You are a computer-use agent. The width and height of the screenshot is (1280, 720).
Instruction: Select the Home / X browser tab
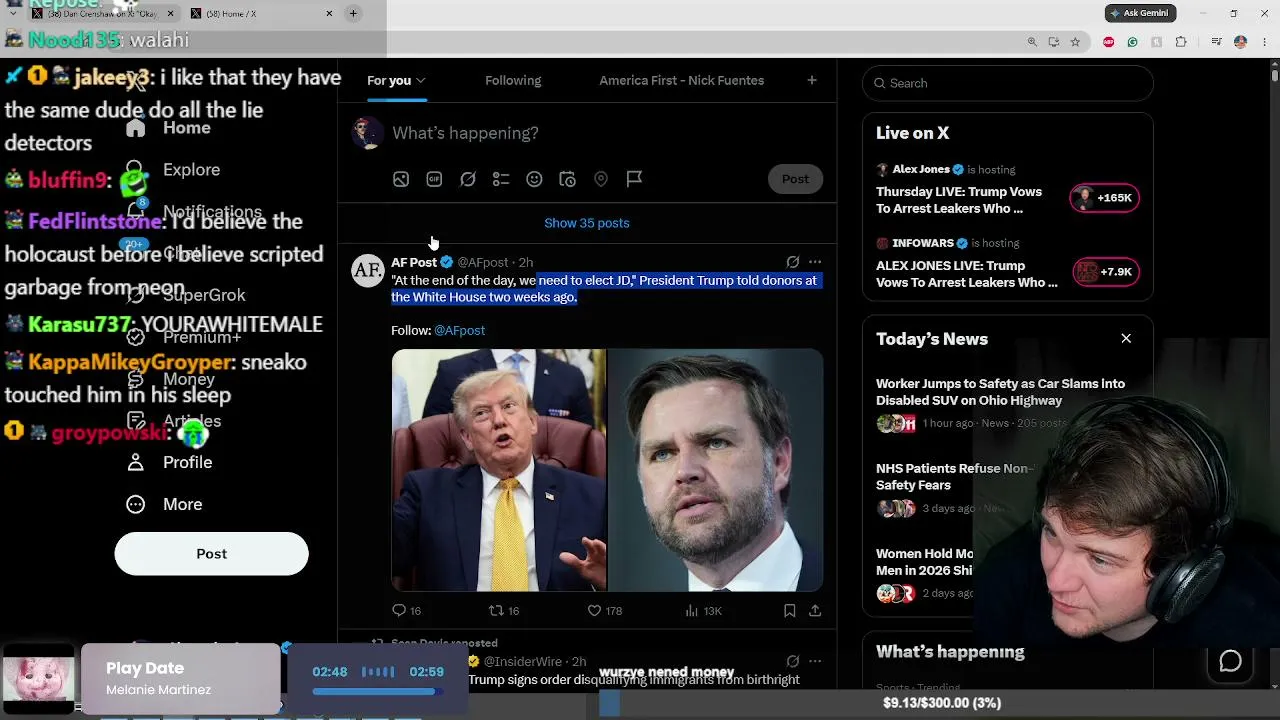tap(262, 13)
